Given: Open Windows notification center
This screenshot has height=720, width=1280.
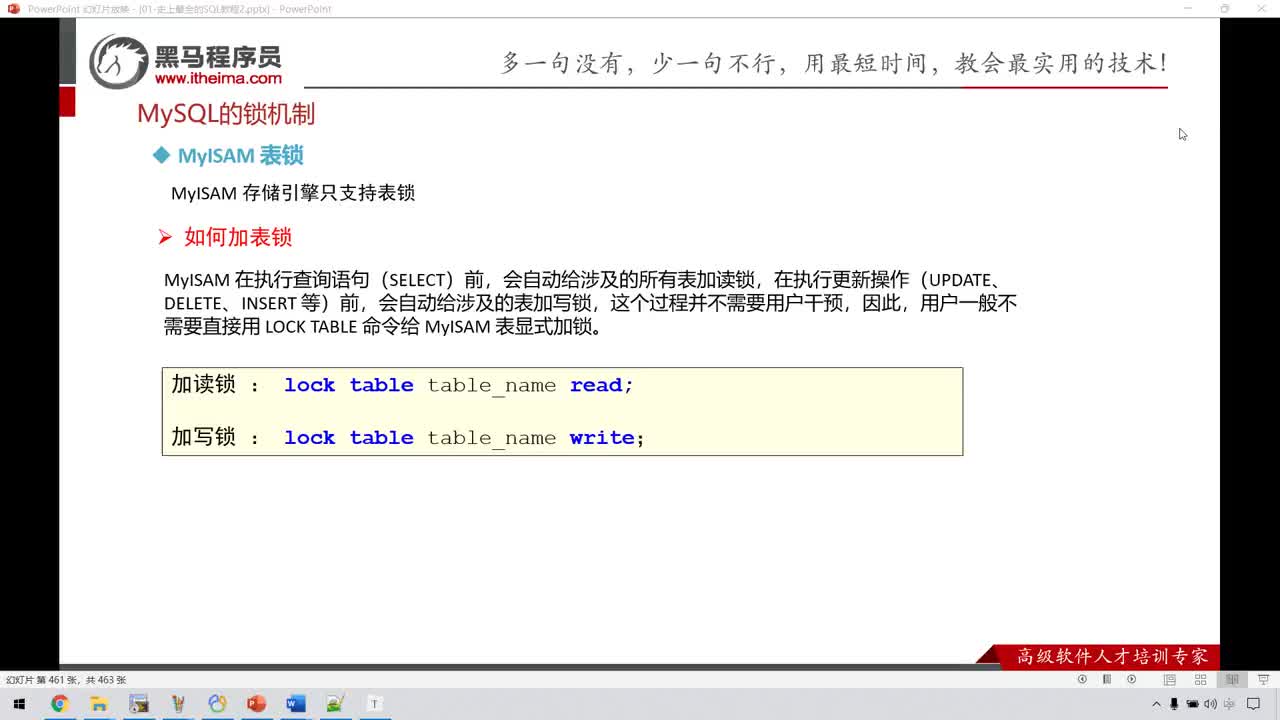Looking at the screenshot, I should click(1253, 704).
